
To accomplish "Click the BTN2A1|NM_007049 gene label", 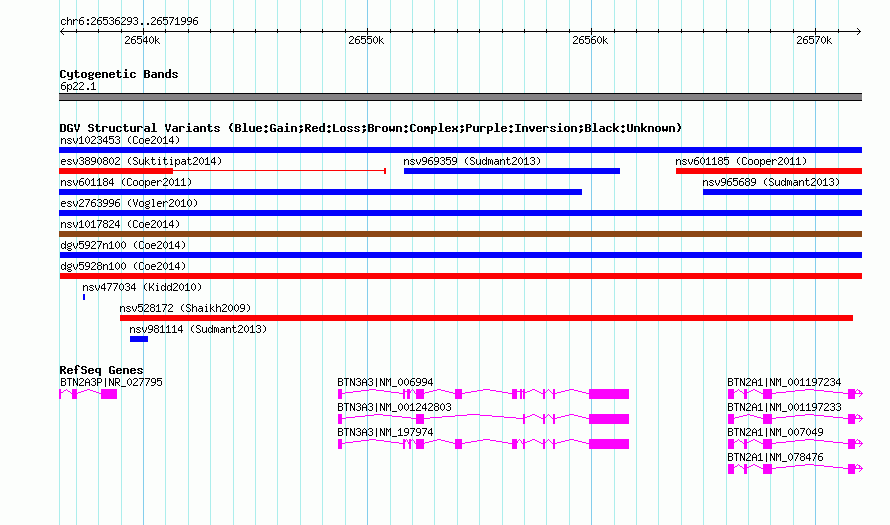I will click(775, 432).
